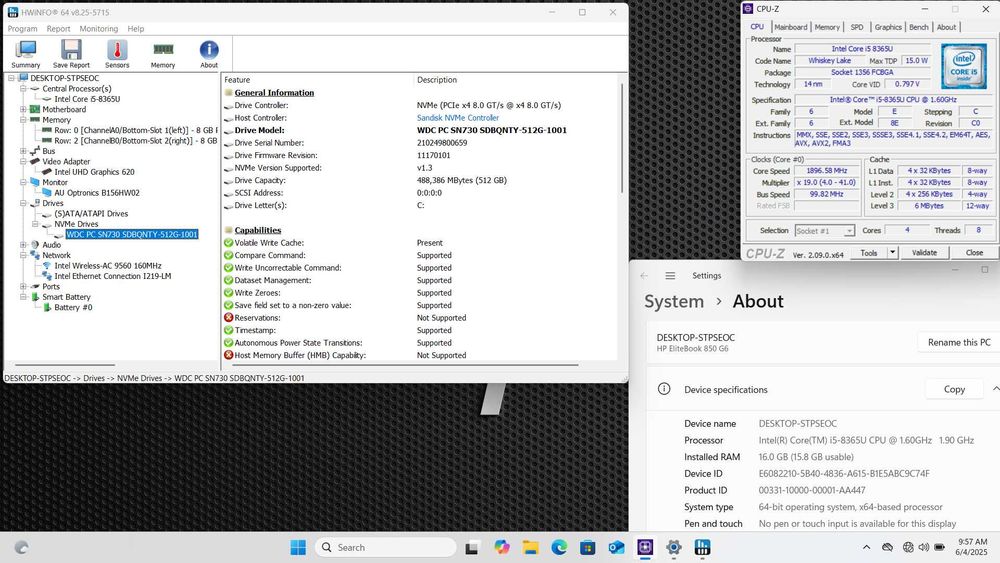Switch to the SPD tab in CPU-Z

tap(857, 27)
